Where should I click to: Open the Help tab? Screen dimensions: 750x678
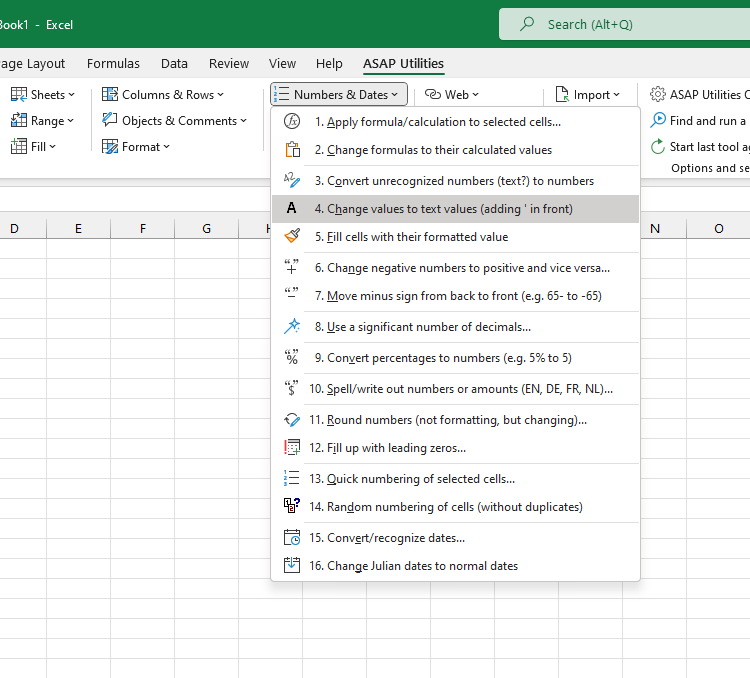coord(329,63)
